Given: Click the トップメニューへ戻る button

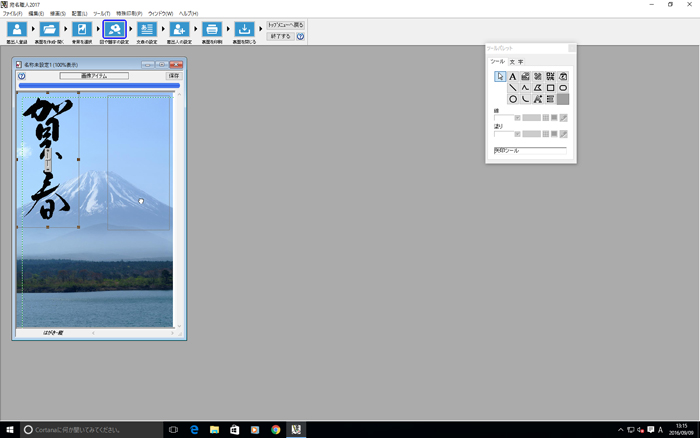Looking at the screenshot, I should [x=285, y=25].
